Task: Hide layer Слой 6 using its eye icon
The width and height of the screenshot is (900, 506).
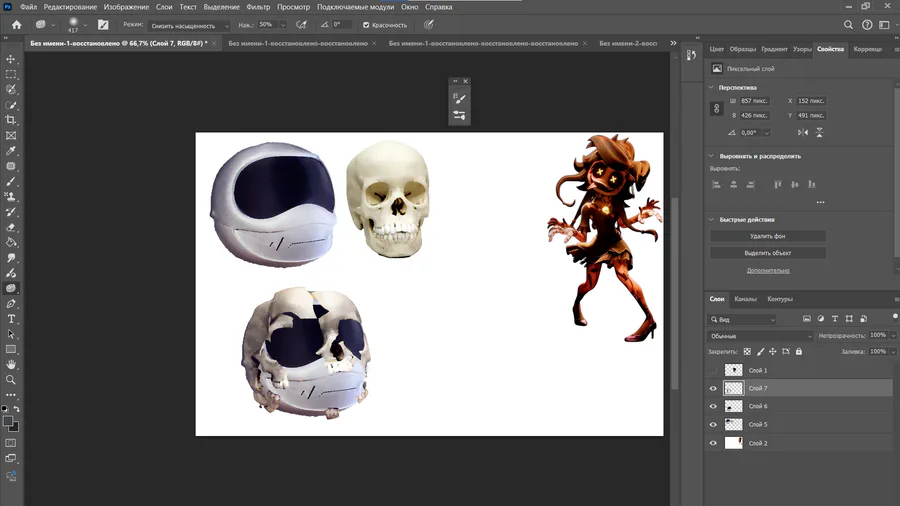Action: (713, 407)
